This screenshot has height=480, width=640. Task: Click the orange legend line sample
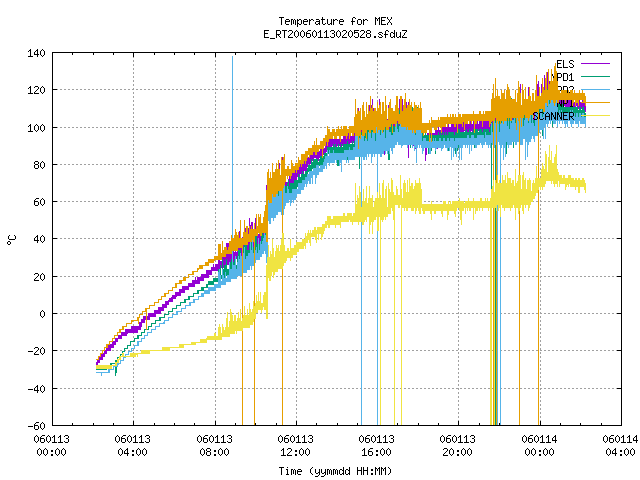[598, 102]
